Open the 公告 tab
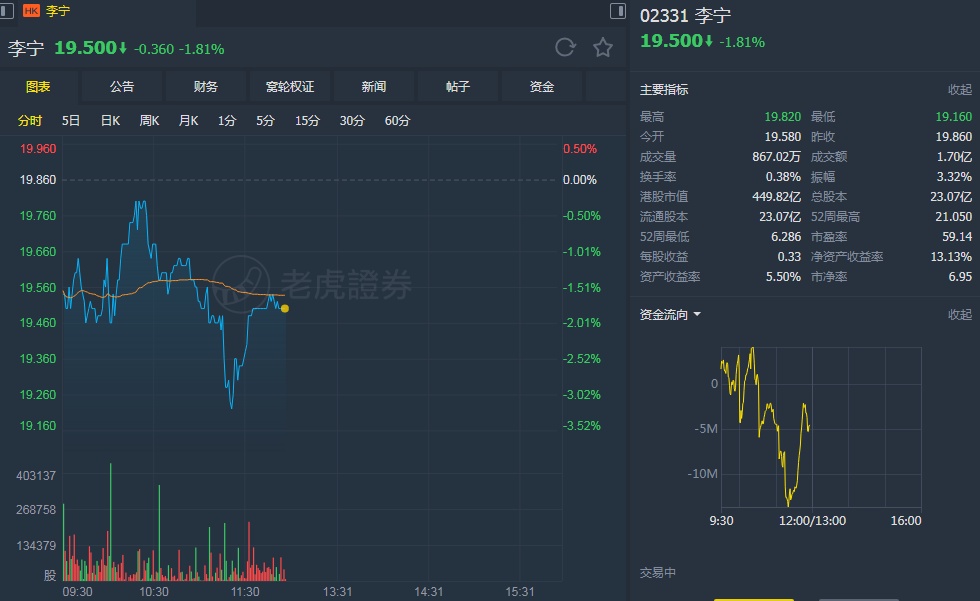Screen dimensions: 980x601 pyautogui.click(x=122, y=87)
